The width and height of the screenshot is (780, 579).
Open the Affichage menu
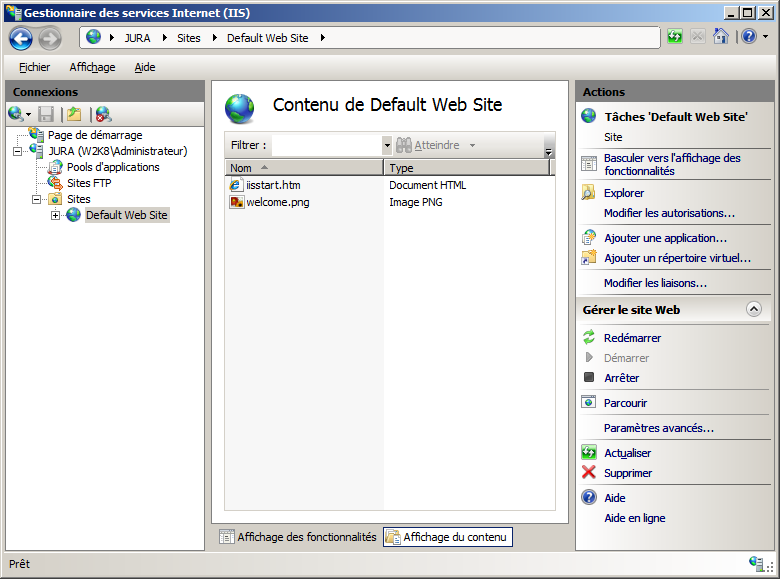(x=92, y=67)
